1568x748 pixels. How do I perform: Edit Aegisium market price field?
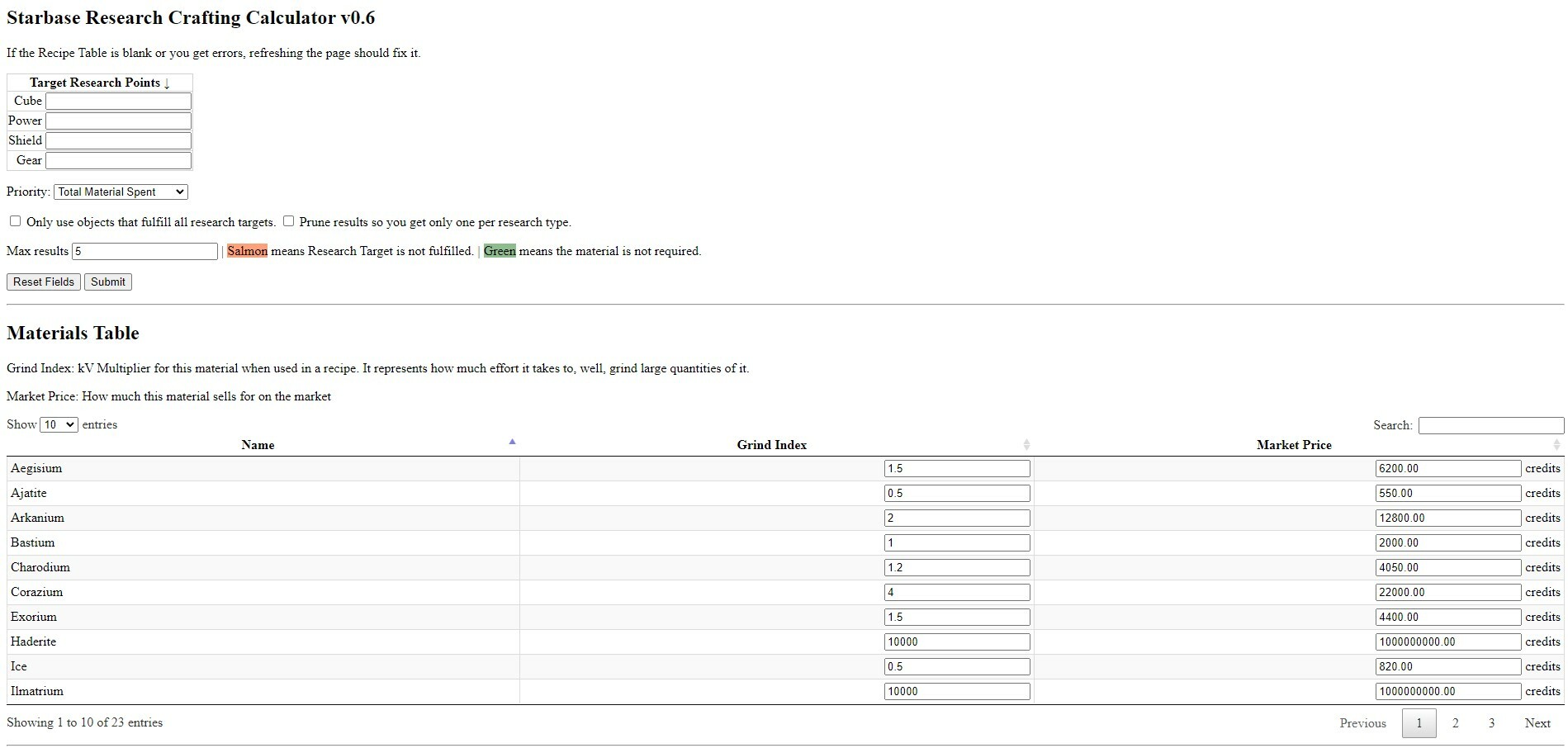tap(1447, 468)
